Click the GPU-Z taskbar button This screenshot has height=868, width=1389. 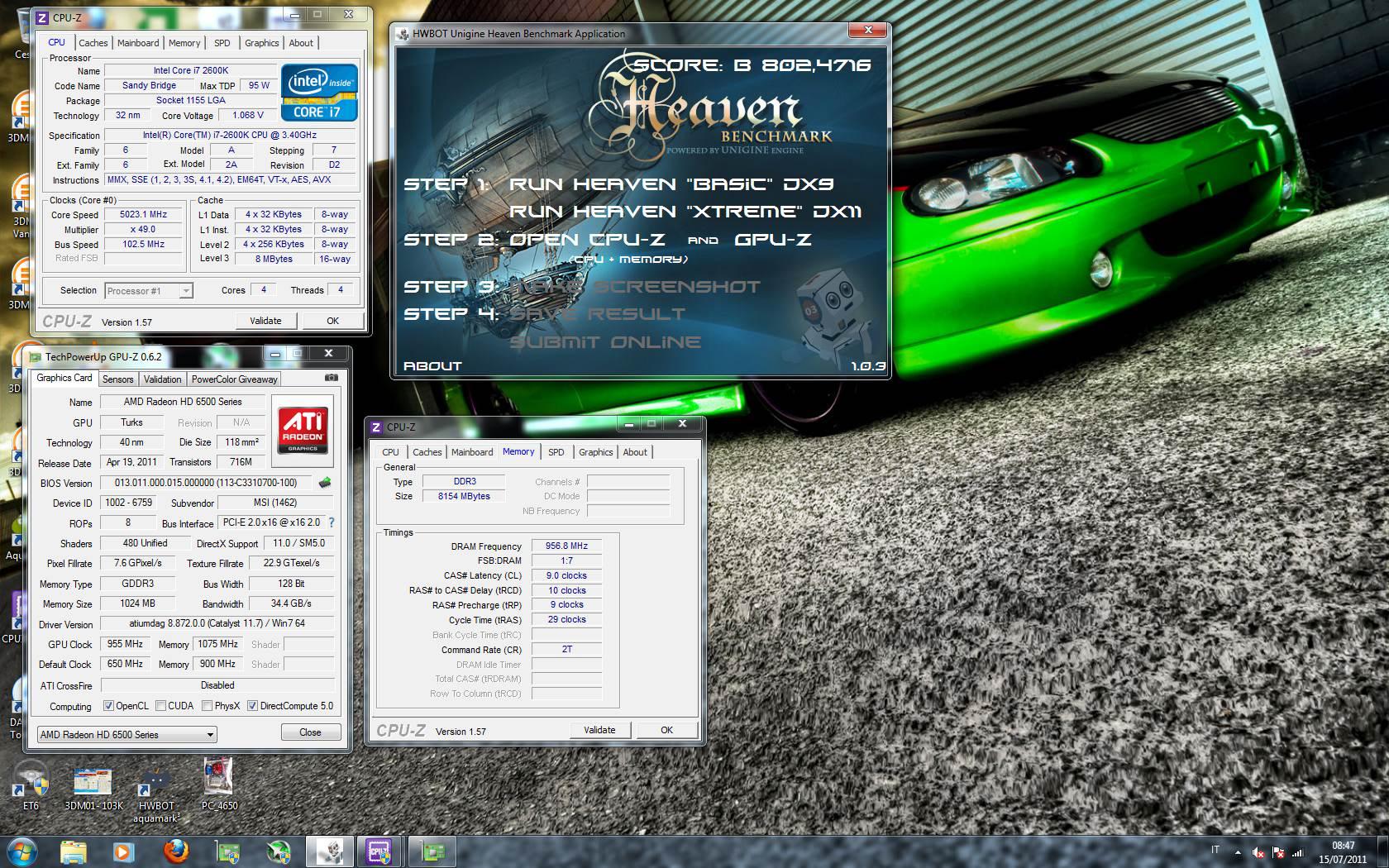coord(432,851)
